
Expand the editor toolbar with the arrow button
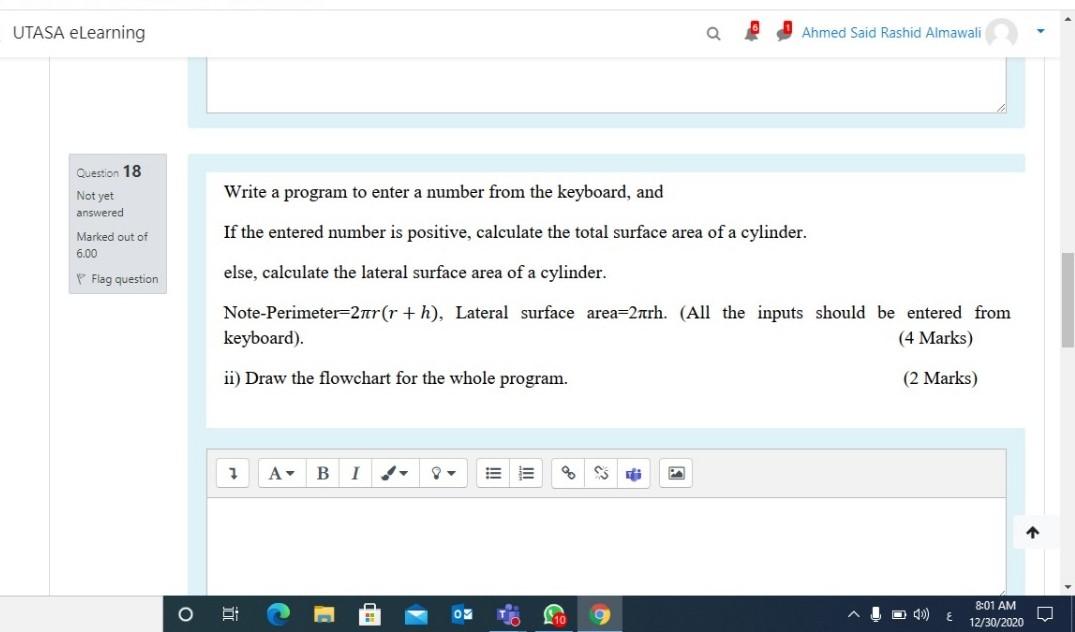pyautogui.click(x=232, y=473)
